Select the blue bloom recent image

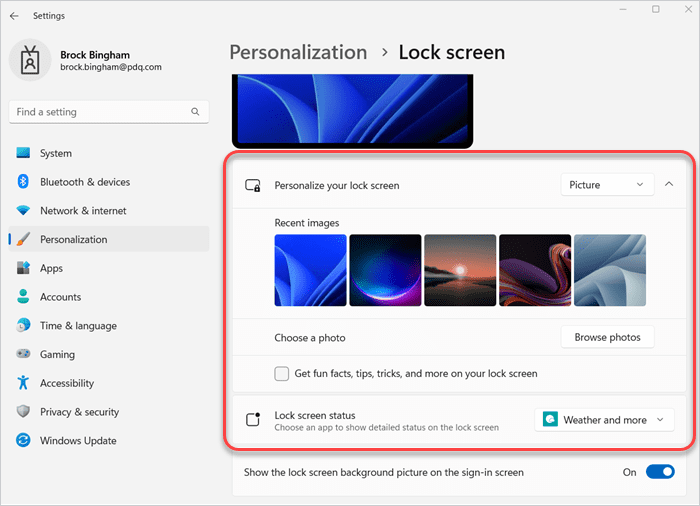pyautogui.click(x=310, y=270)
